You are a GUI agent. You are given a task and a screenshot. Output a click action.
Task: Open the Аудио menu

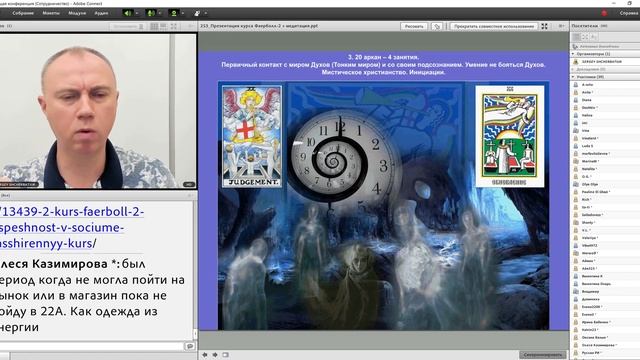101,13
